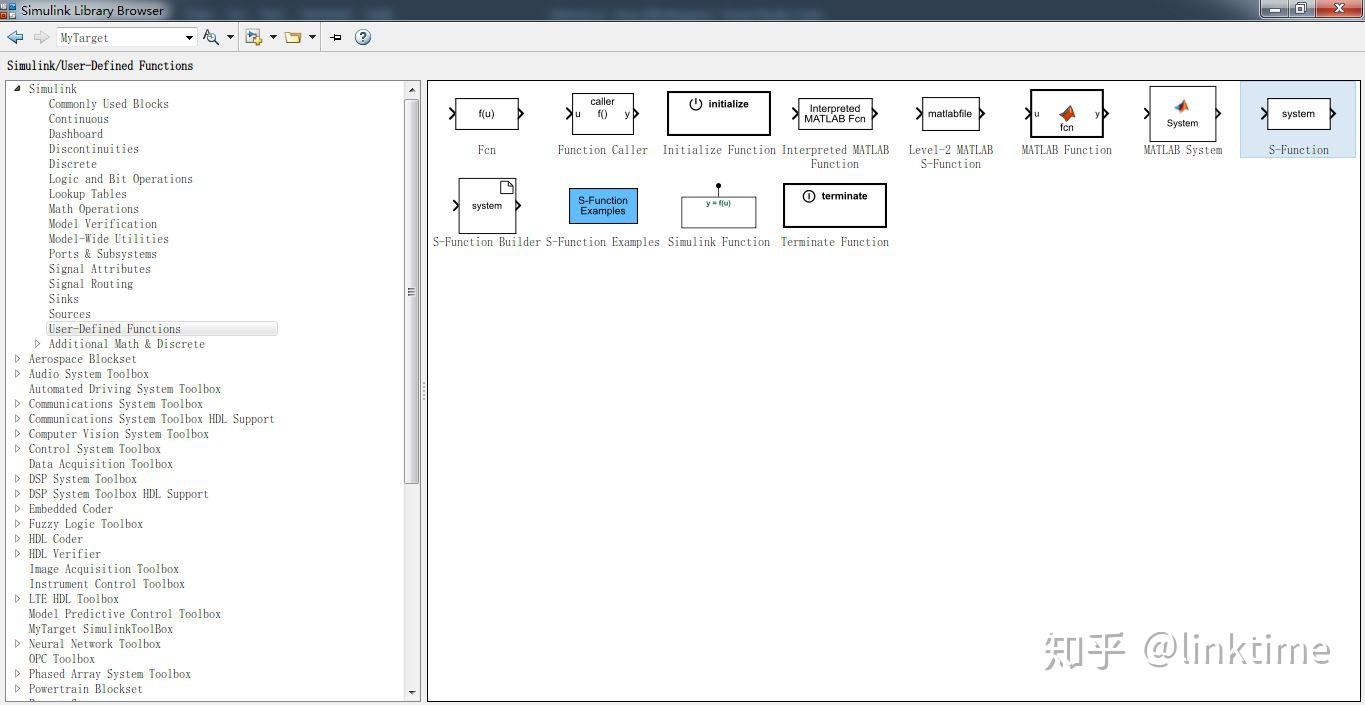This screenshot has height=705, width=1365.
Task: Open the S-Function Examples block
Action: tap(602, 205)
